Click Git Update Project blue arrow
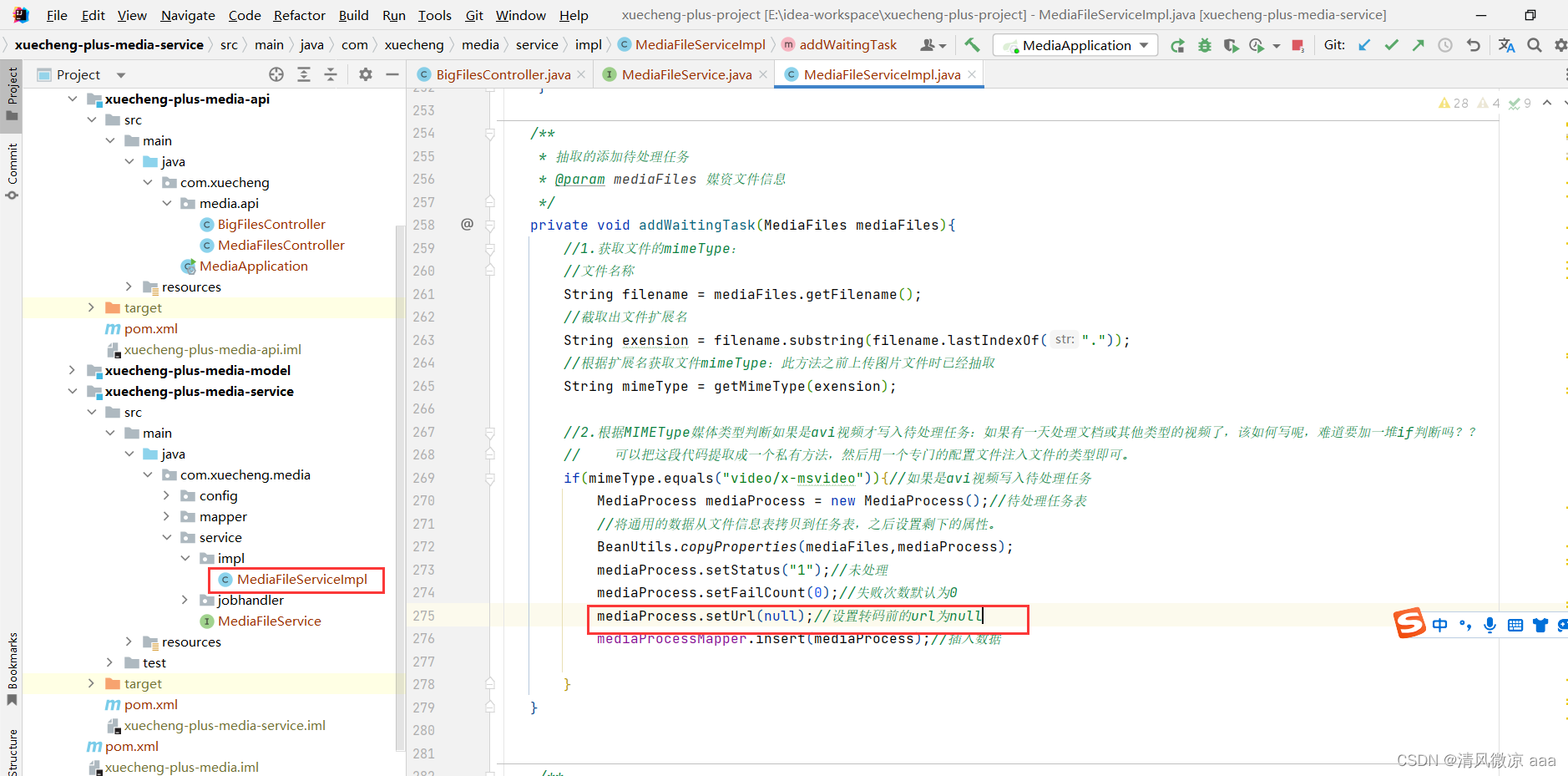Screen dimensions: 1568x776 pos(1364,45)
